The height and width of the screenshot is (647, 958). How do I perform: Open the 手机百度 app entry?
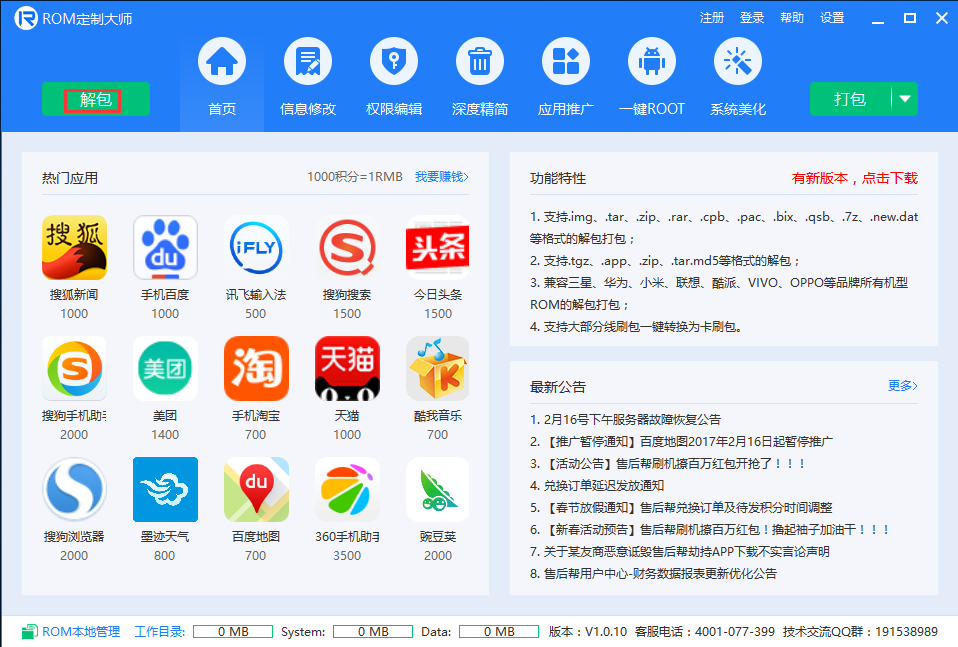point(165,247)
